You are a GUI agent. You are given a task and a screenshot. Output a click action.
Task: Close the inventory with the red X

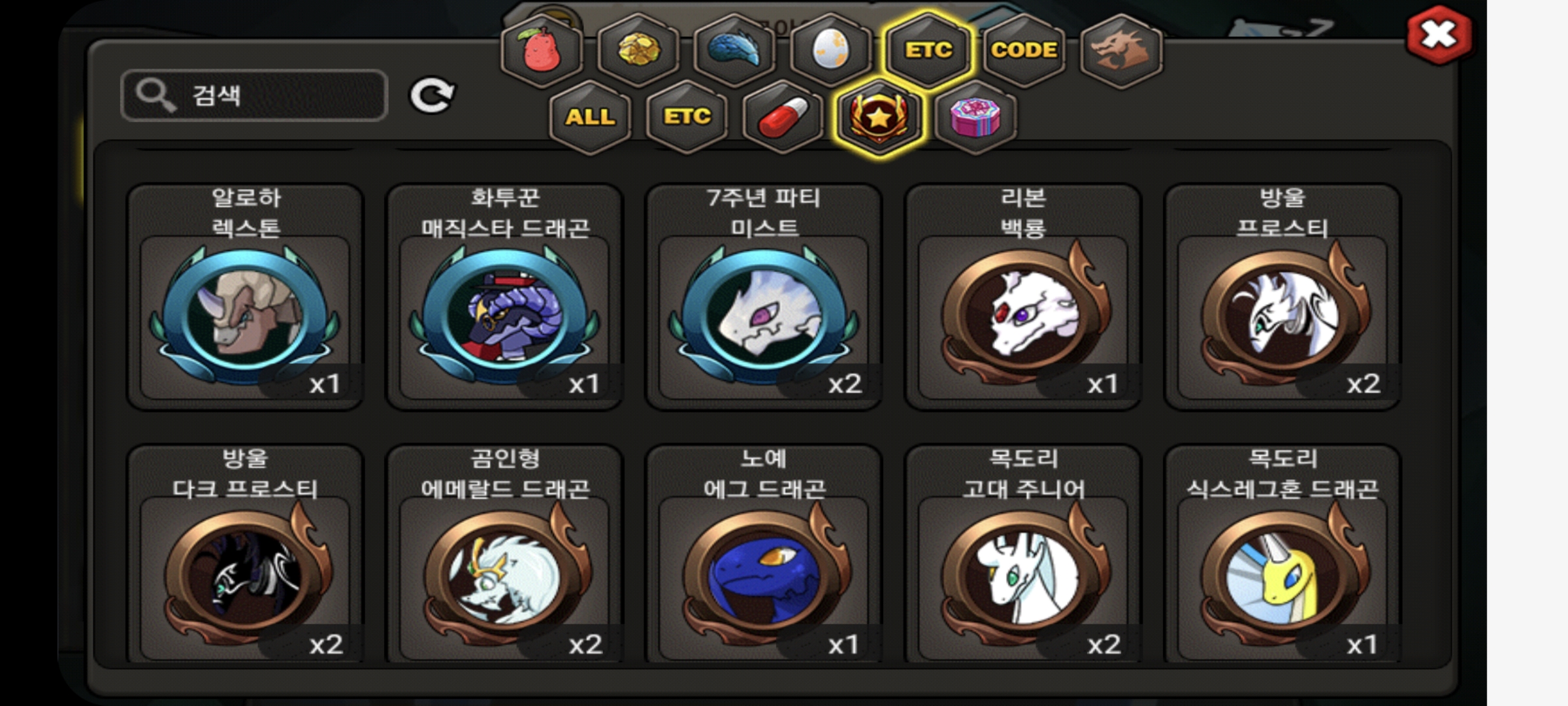tap(1439, 35)
